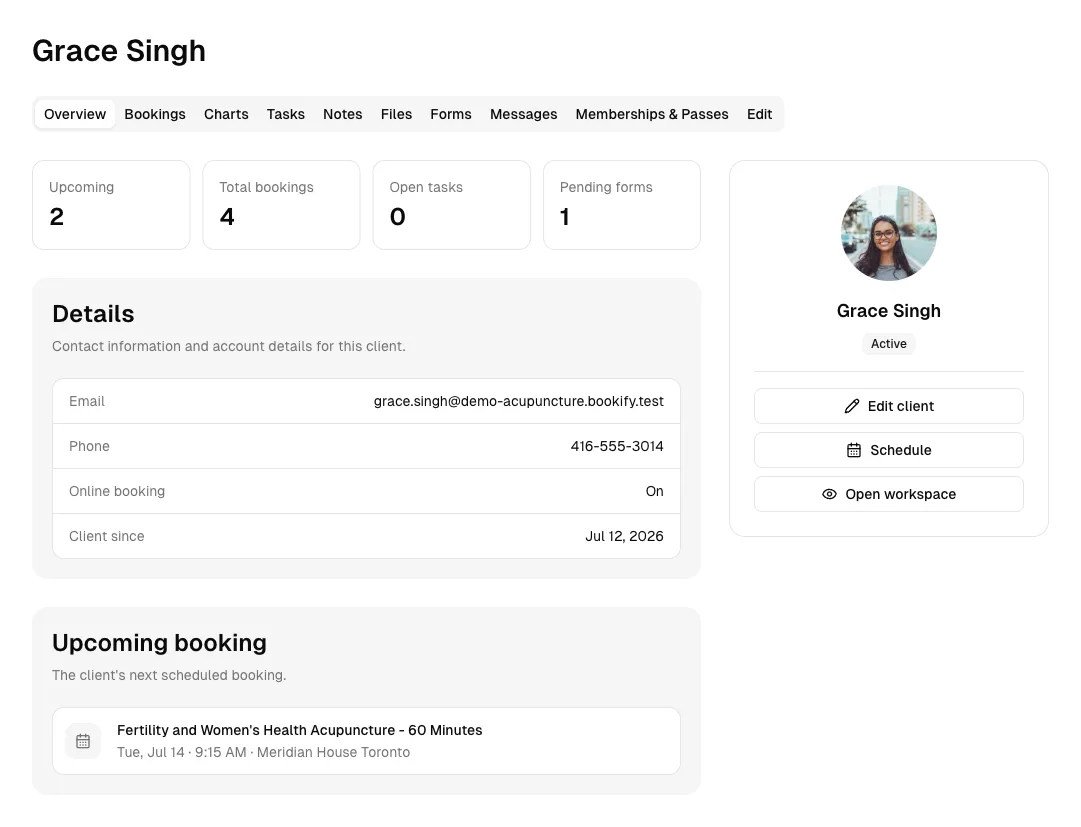Image resolution: width=1081 pixels, height=827 pixels.
Task: Click the Online booking value On
Action: tap(654, 491)
